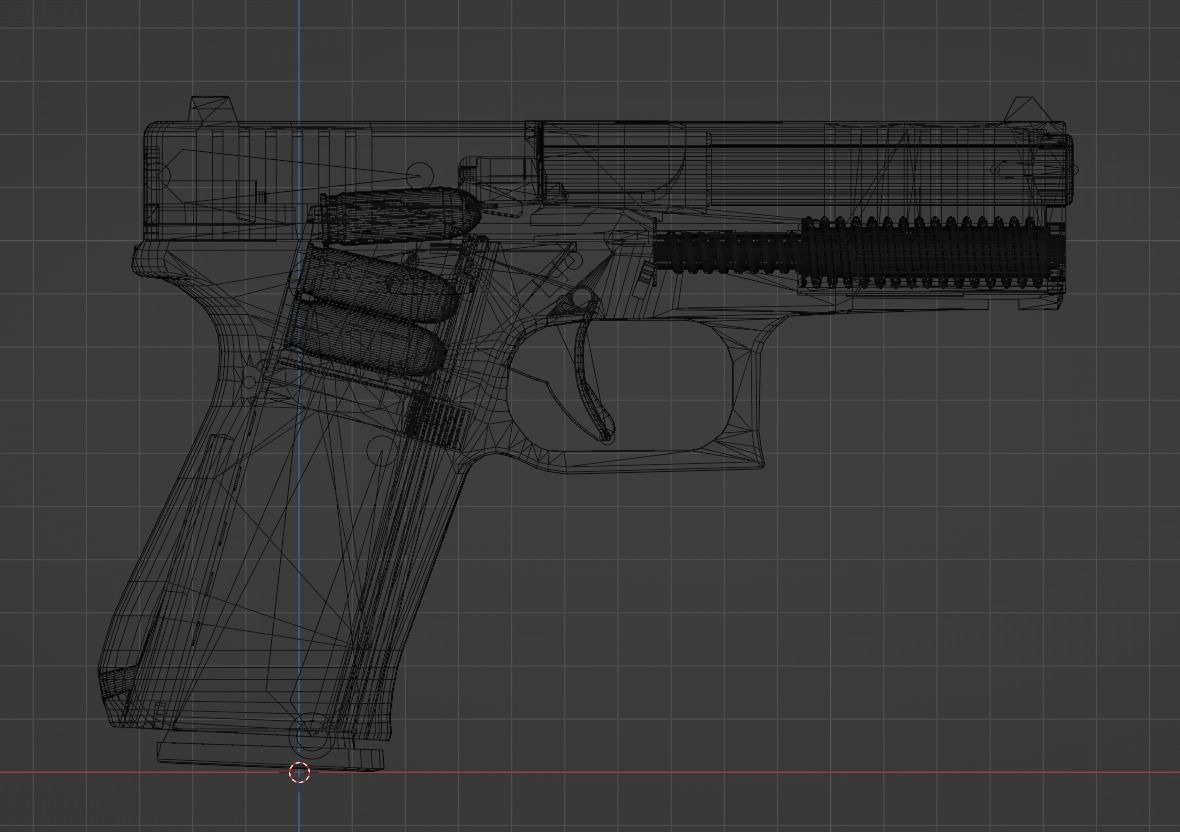Click the 3D cursor at the origin

pos(300,773)
